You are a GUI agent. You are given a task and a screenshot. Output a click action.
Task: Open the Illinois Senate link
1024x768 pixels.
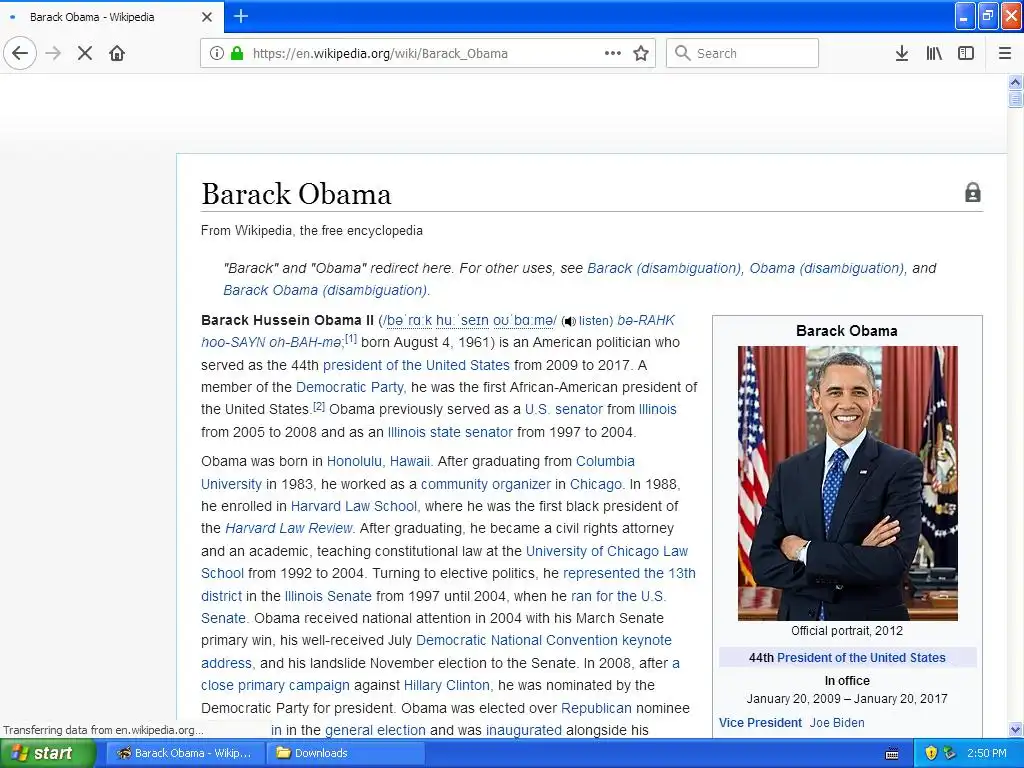pos(328,596)
